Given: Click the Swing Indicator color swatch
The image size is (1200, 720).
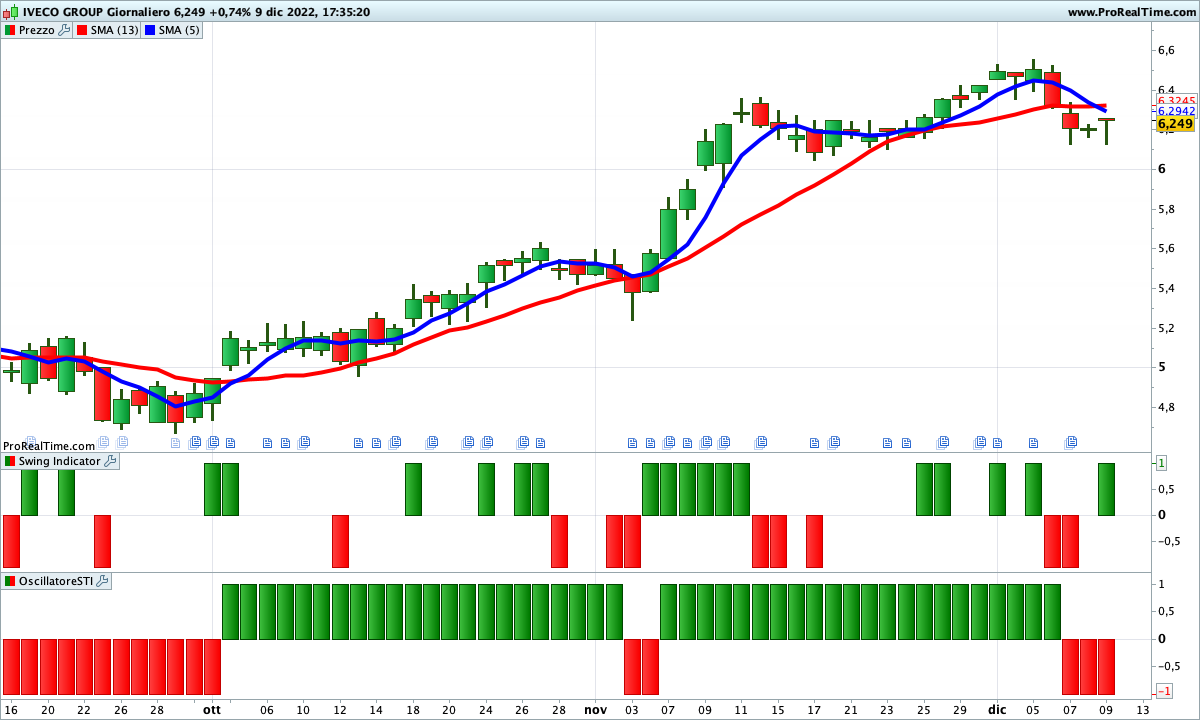Looking at the screenshot, I should (10, 461).
